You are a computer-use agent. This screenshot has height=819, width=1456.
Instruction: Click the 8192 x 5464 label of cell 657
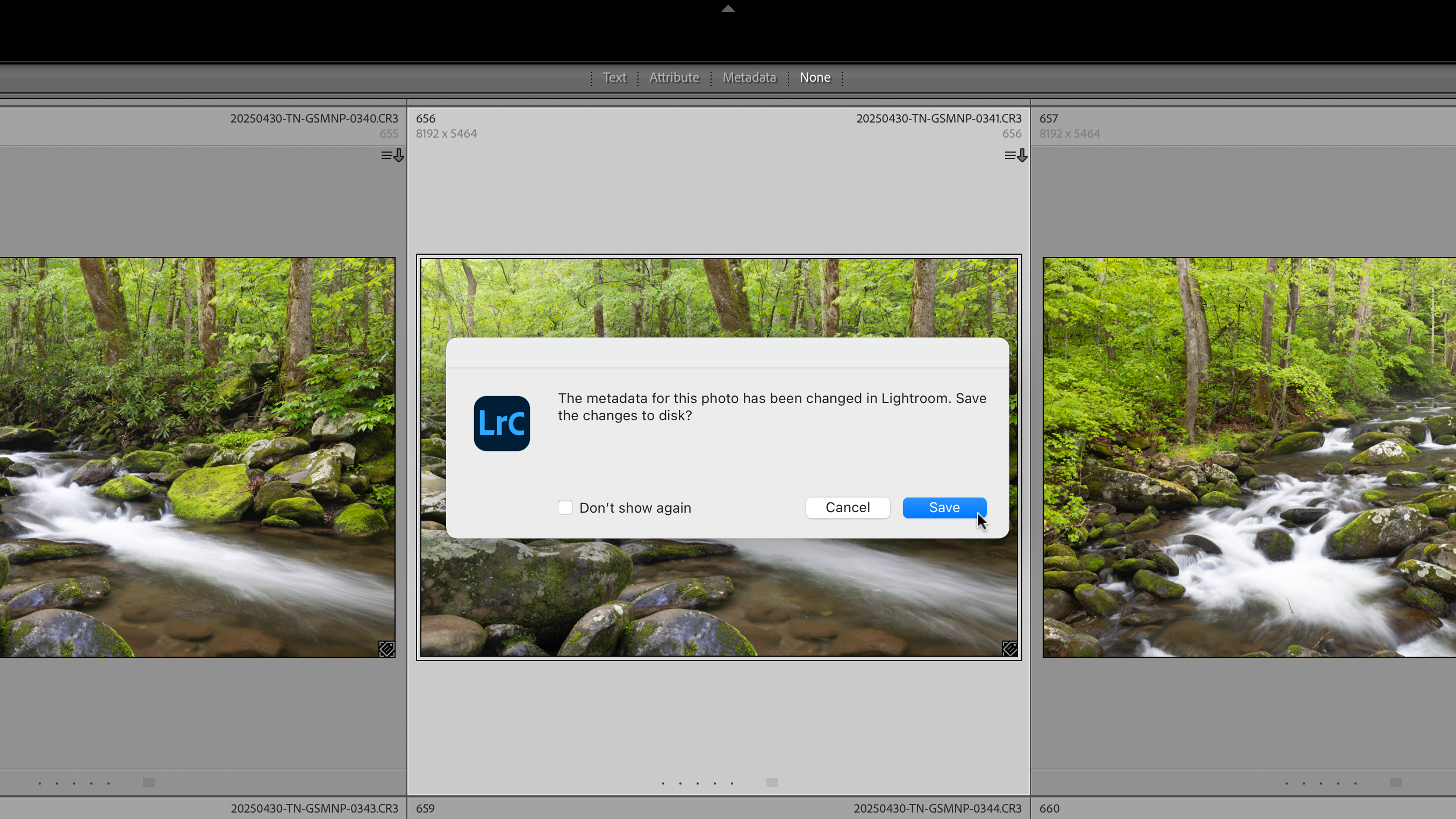pyautogui.click(x=1070, y=133)
